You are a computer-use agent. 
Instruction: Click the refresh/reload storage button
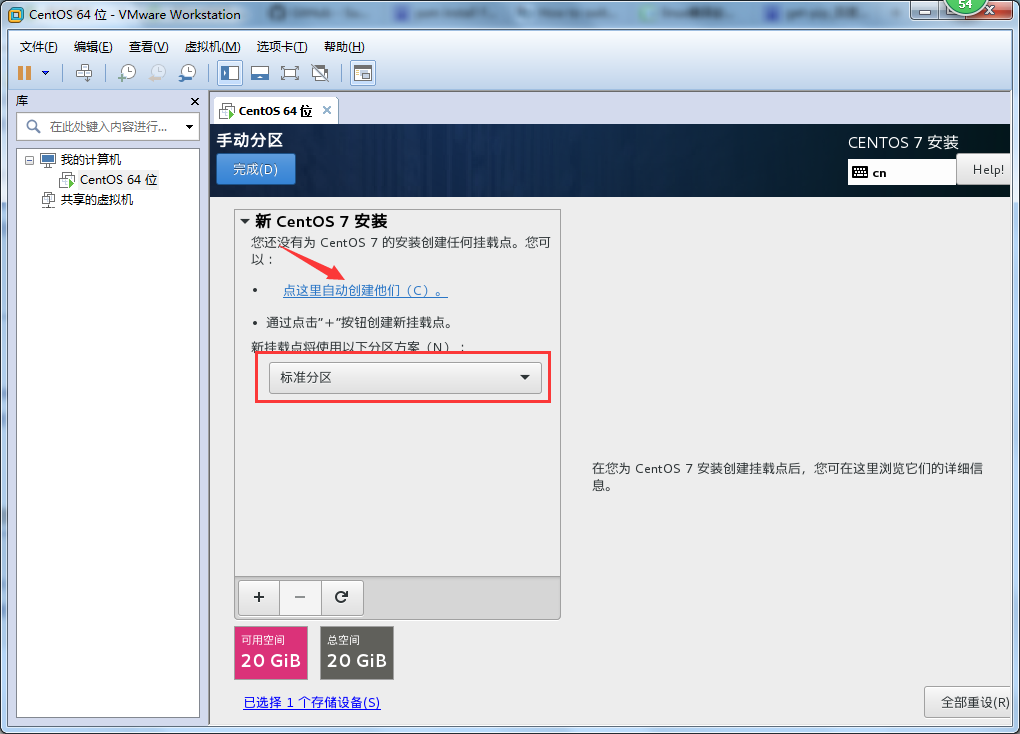(342, 597)
